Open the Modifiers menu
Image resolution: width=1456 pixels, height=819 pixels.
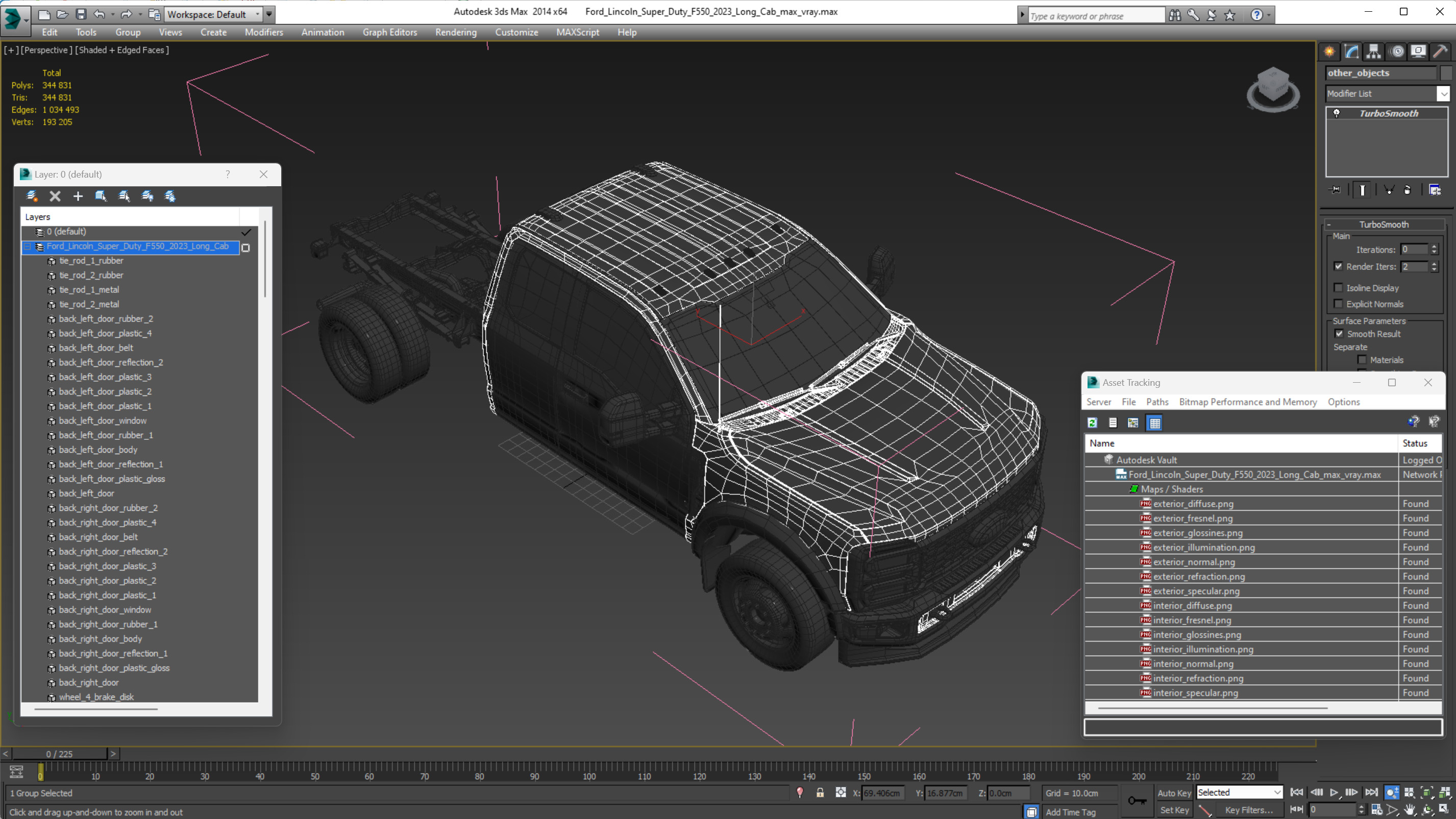point(264,32)
